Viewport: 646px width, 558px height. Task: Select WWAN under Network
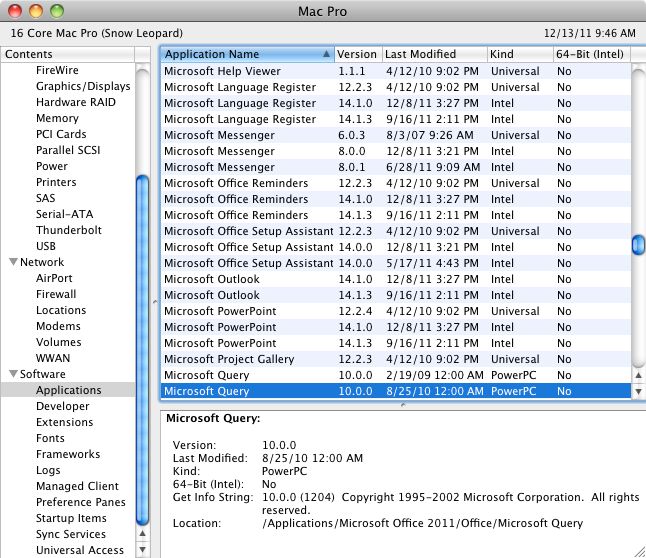pos(53,358)
